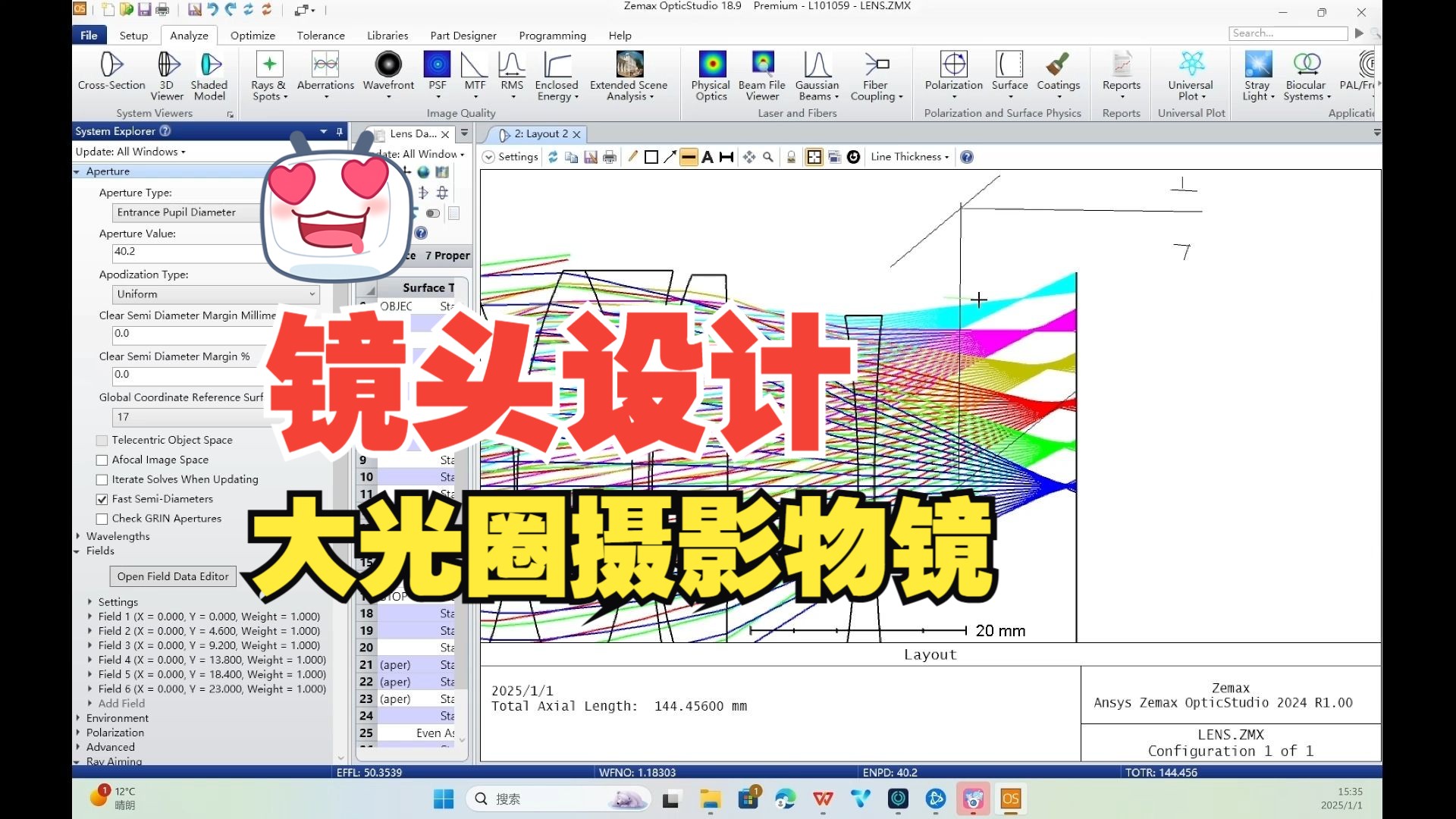Screen dimensions: 1456x819
Task: Launch the Physical Optics tool
Action: (x=711, y=74)
